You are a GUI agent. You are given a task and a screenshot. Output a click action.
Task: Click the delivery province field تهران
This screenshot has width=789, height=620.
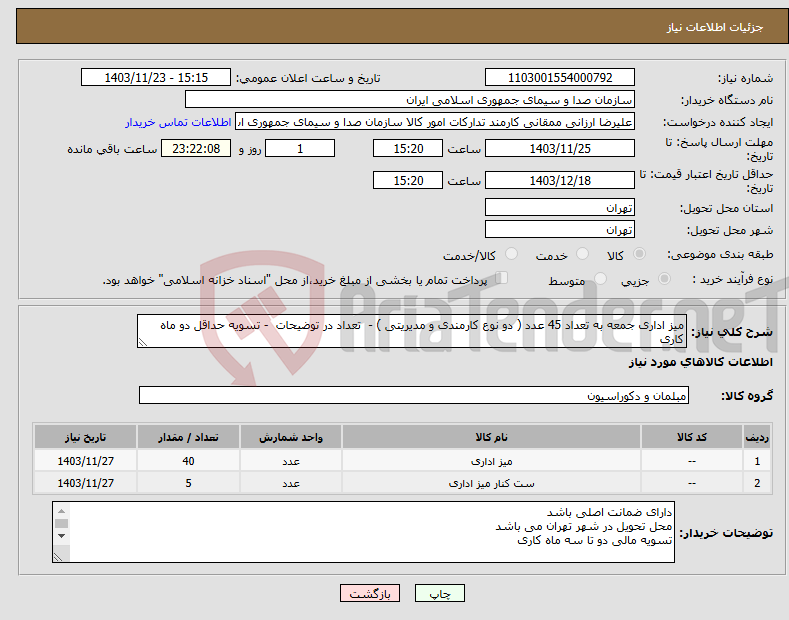coord(560,207)
